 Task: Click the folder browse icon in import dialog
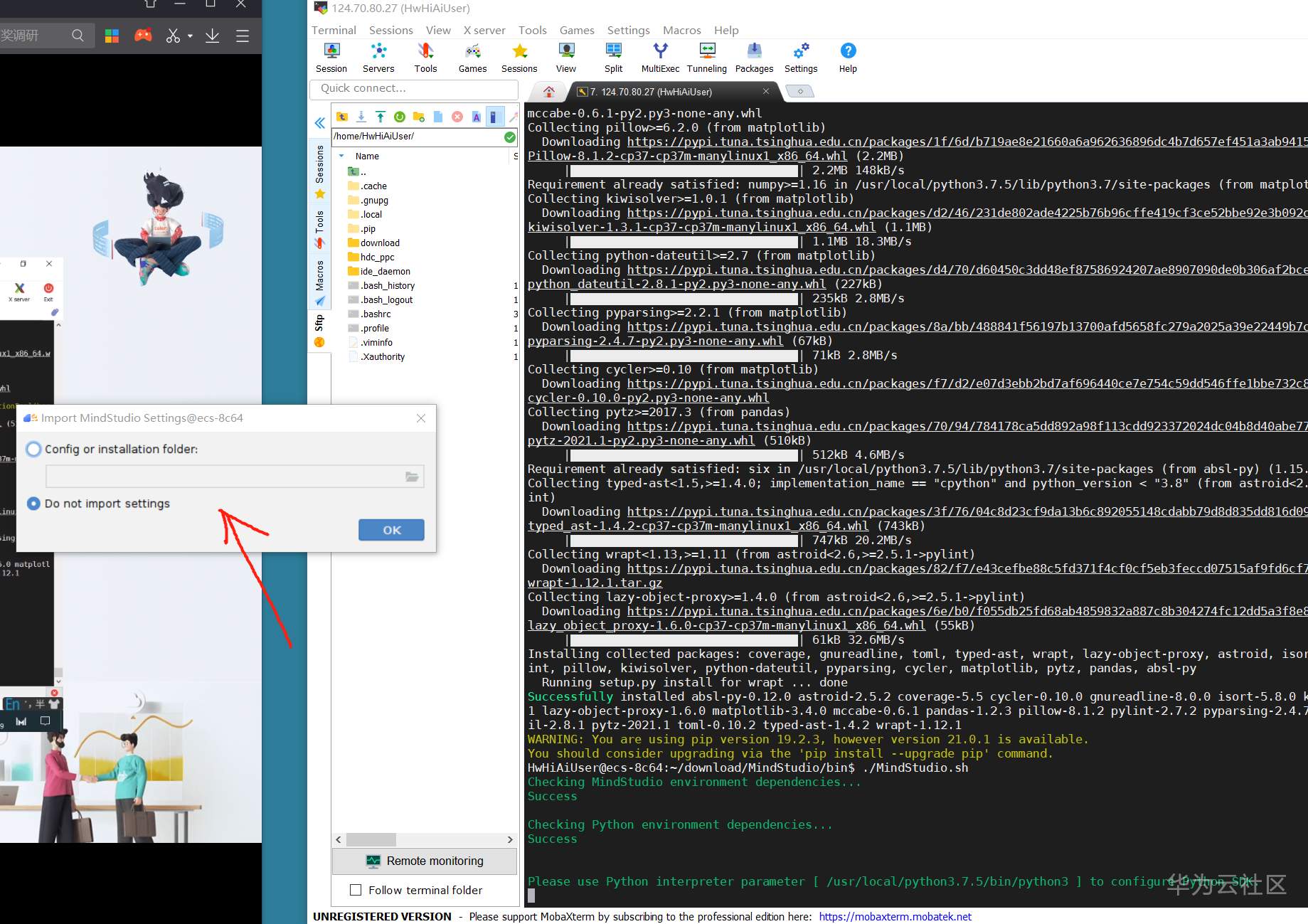[x=412, y=477]
